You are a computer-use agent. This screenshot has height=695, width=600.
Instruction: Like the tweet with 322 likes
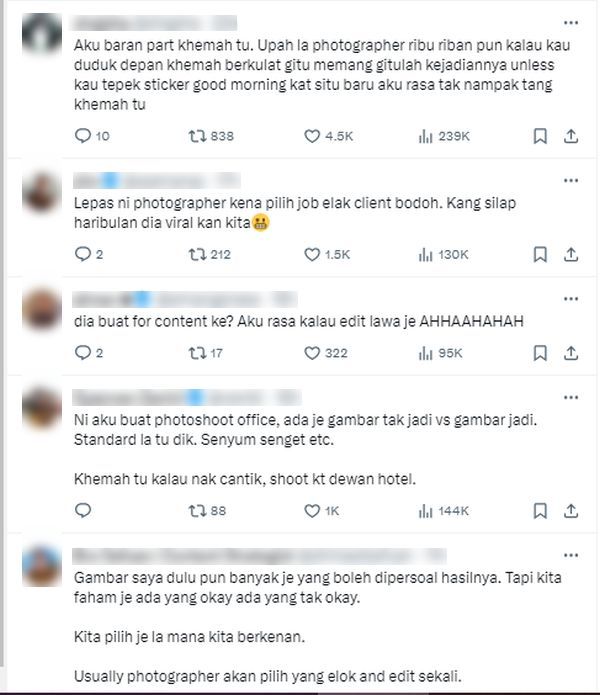coord(326,353)
